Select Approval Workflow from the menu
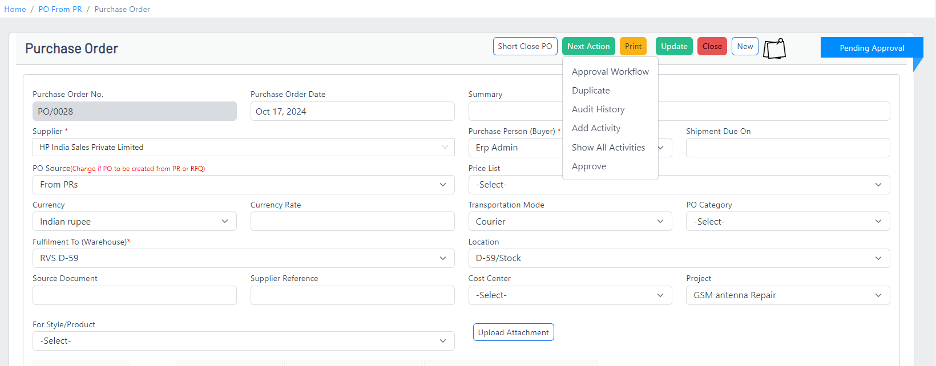This screenshot has width=936, height=366. [610, 72]
